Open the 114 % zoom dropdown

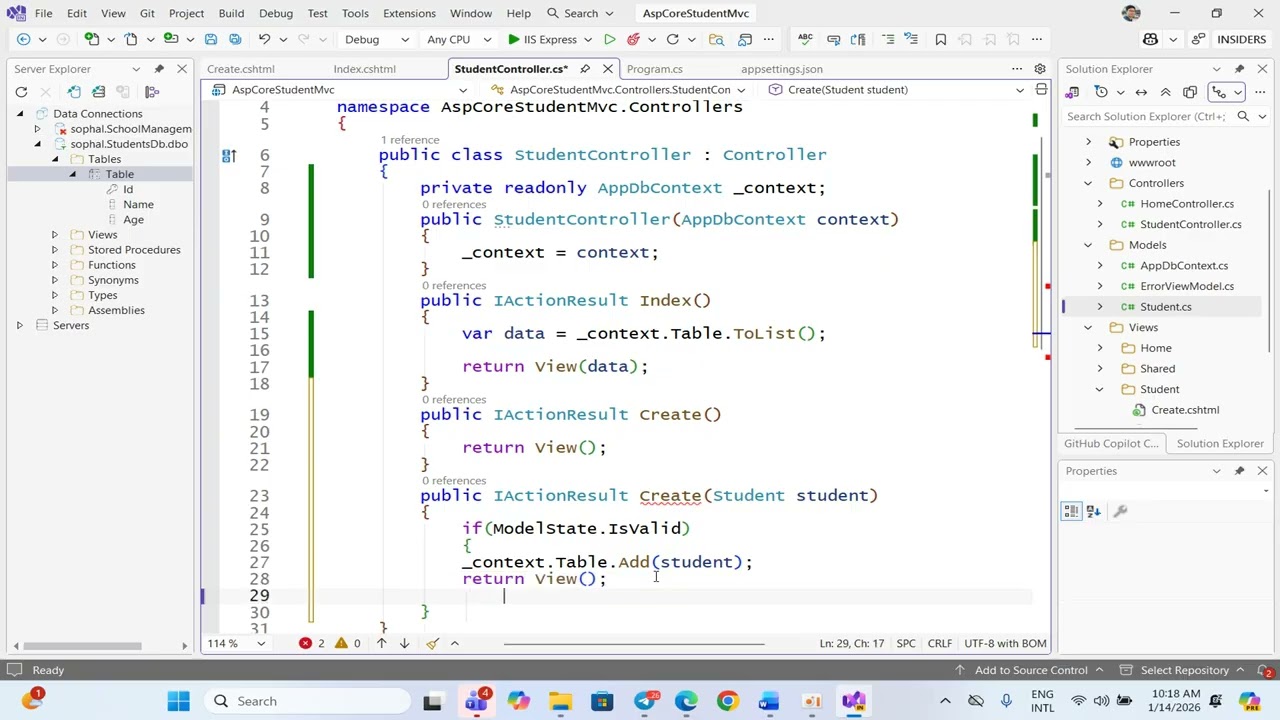pyautogui.click(x=236, y=643)
